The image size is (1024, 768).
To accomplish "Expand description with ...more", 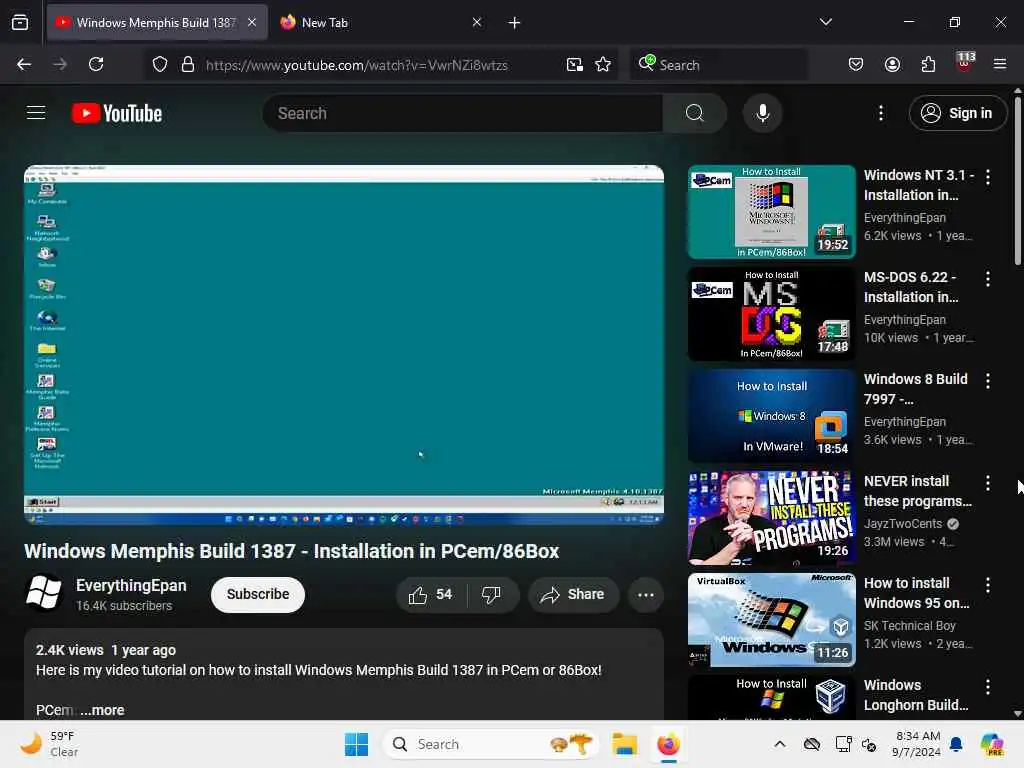I will [103, 710].
